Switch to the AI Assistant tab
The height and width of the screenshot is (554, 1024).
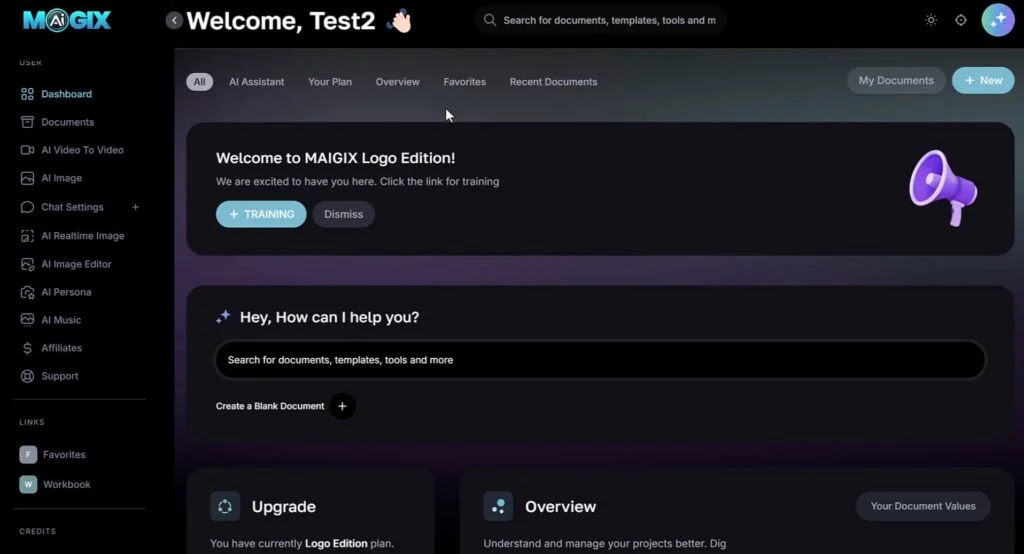click(256, 82)
